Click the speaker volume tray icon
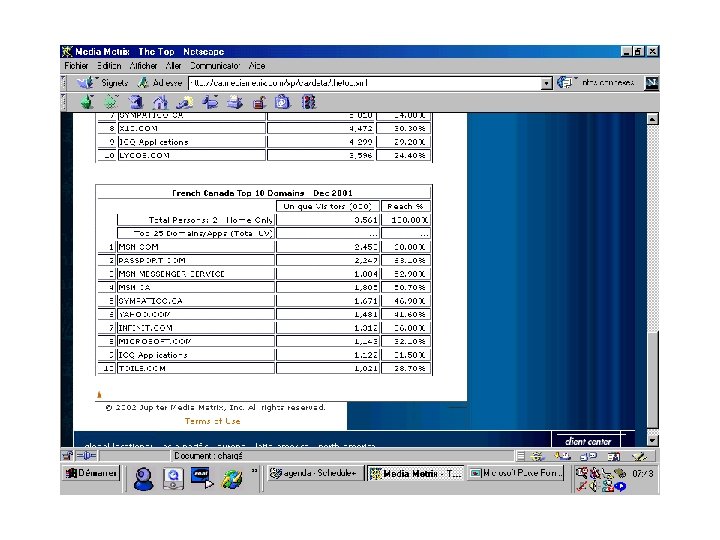Image resolution: width=720 pixels, height=540 pixels. pos(594,486)
